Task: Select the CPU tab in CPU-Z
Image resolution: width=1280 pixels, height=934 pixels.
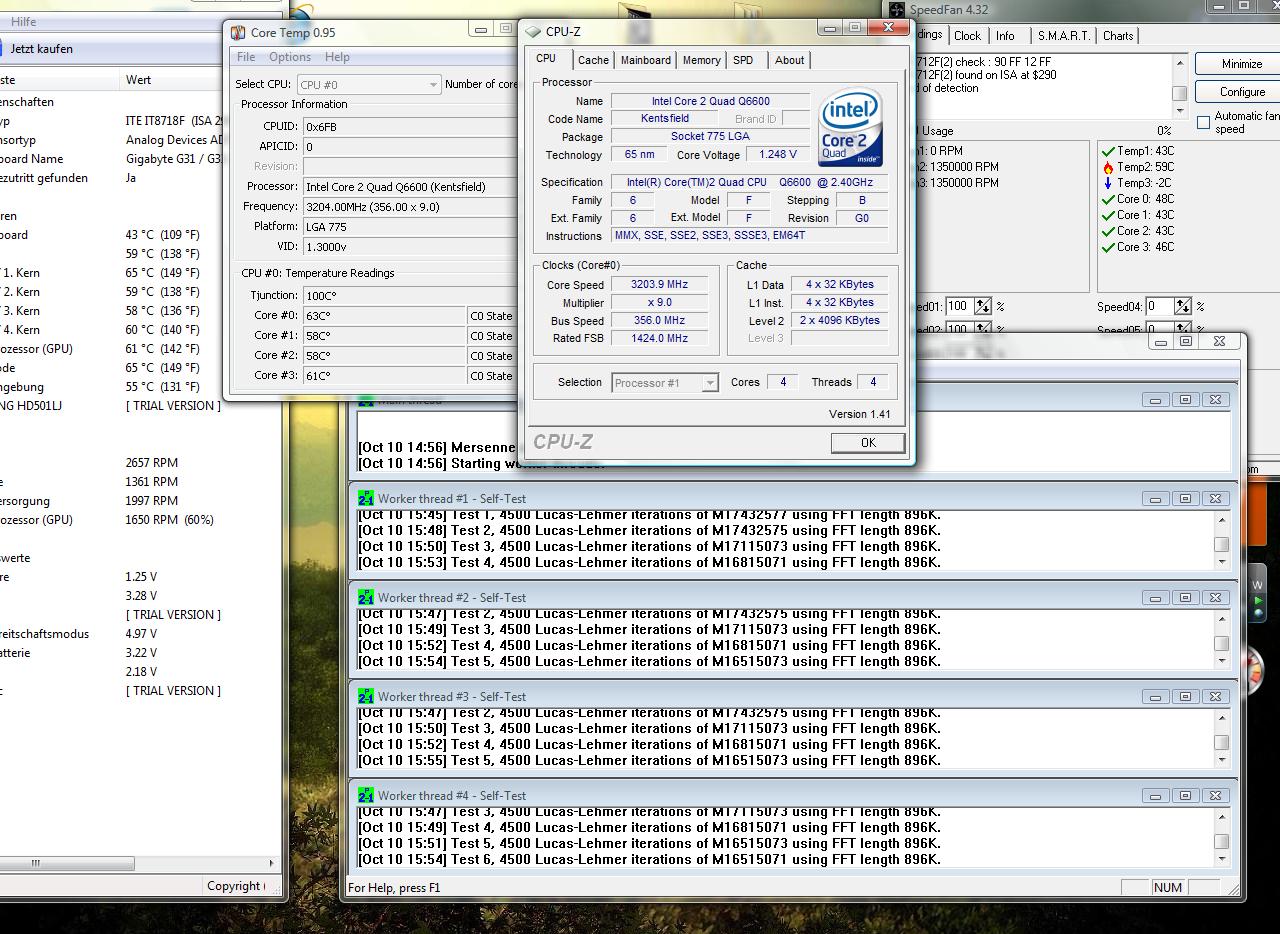Action: pos(546,58)
